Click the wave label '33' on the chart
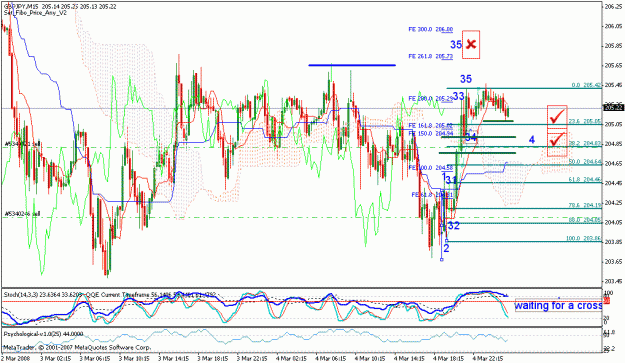 pos(458,96)
